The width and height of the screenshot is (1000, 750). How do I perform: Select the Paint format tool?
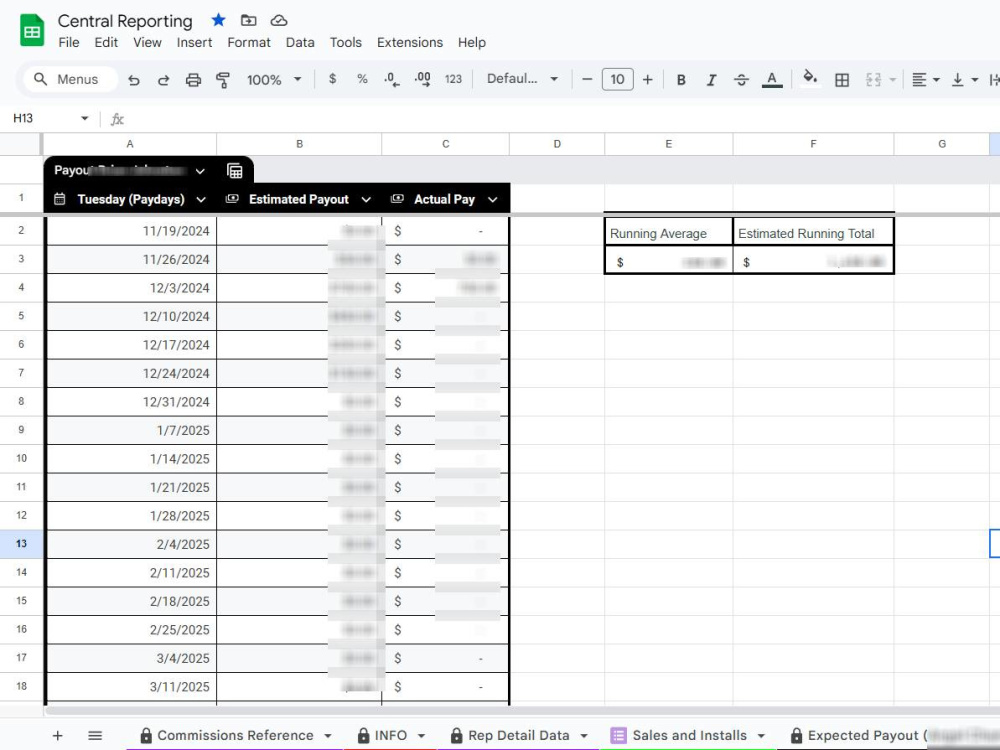pyautogui.click(x=223, y=80)
